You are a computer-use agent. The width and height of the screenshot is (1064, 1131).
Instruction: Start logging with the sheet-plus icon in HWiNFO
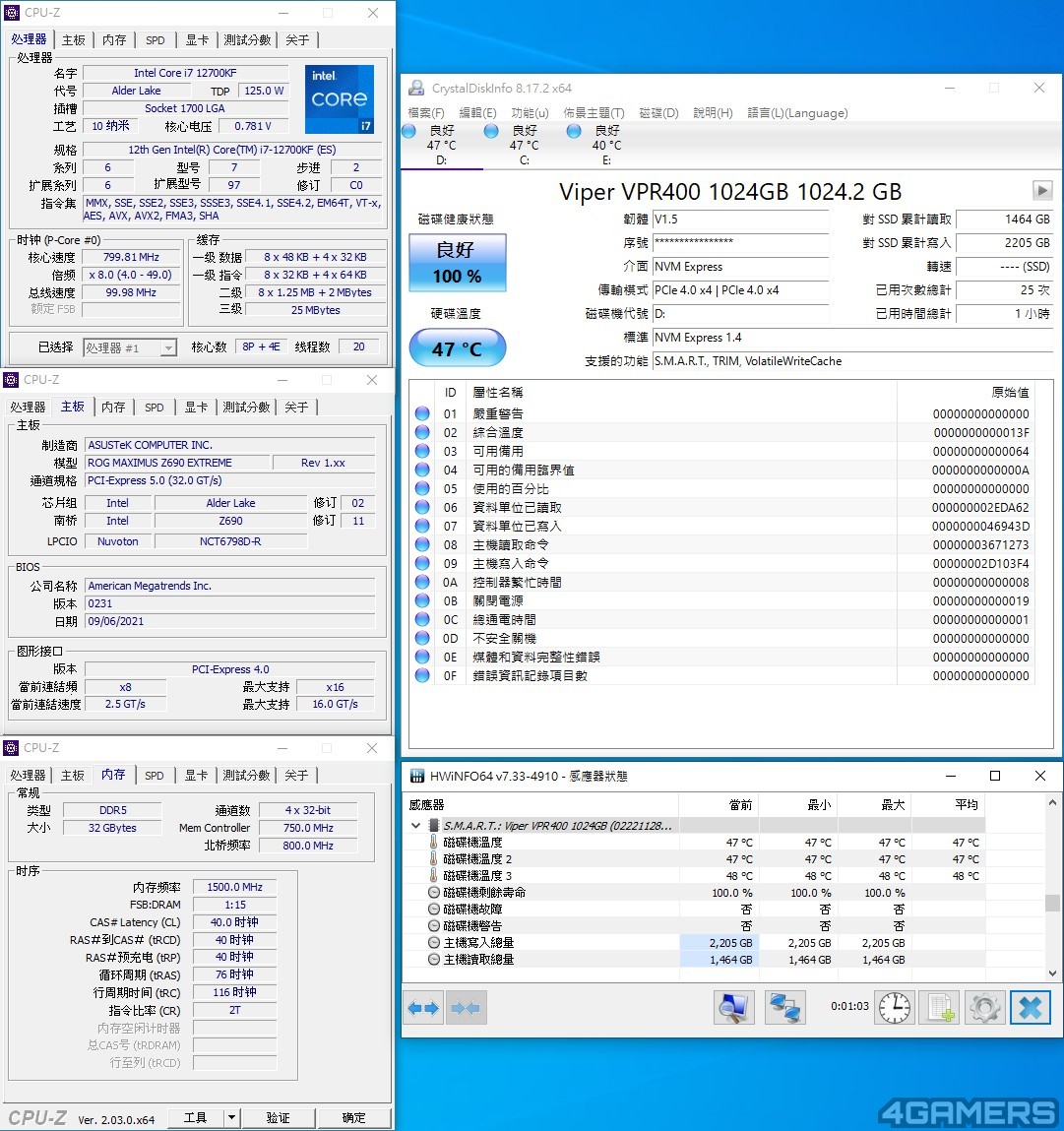(x=941, y=1008)
